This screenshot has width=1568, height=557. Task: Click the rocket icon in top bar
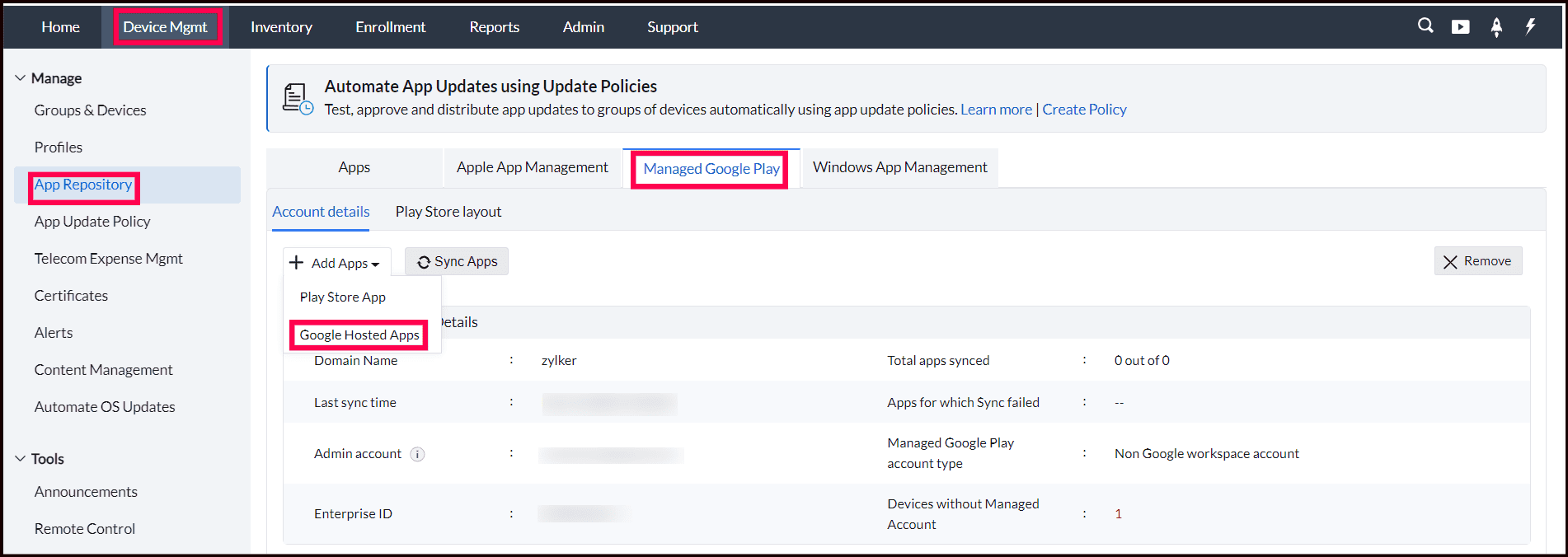coord(1496,27)
